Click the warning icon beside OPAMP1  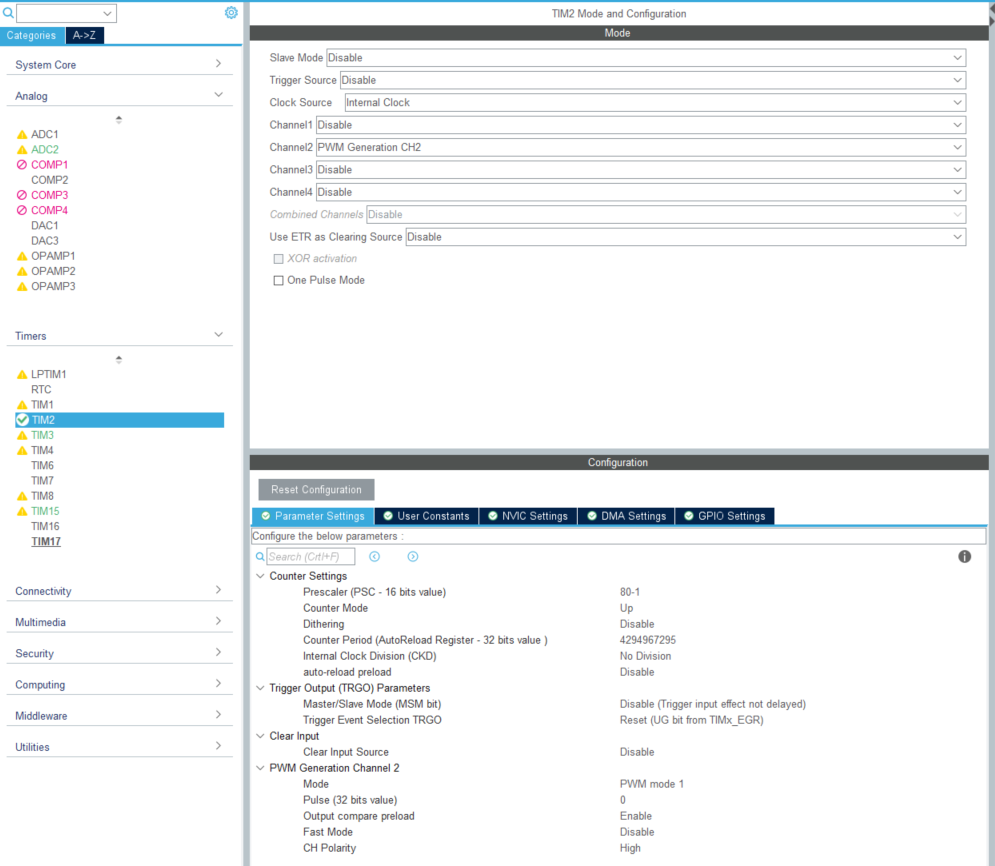pyautogui.click(x=22, y=256)
